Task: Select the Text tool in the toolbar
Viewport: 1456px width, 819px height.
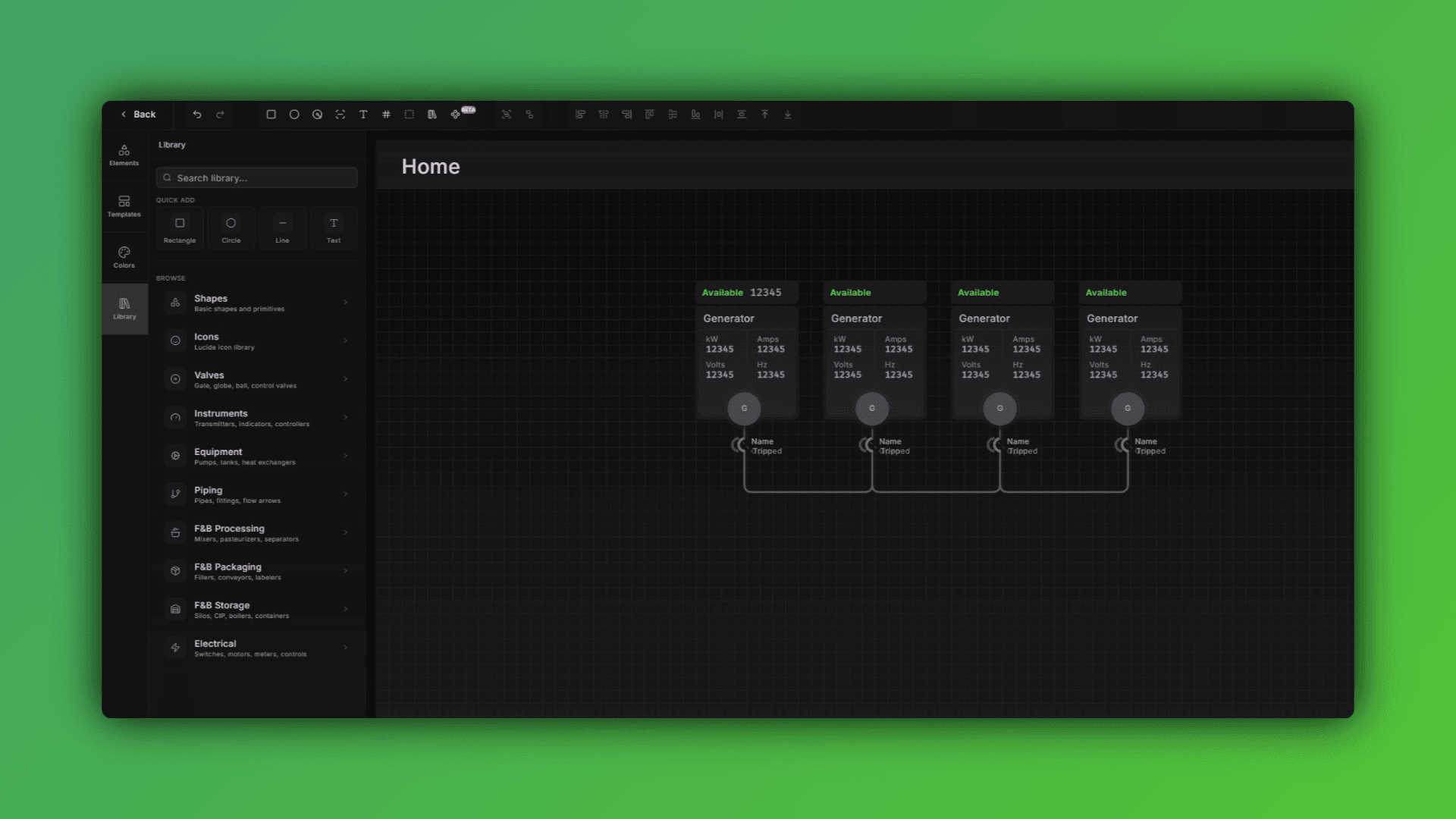Action: [363, 114]
